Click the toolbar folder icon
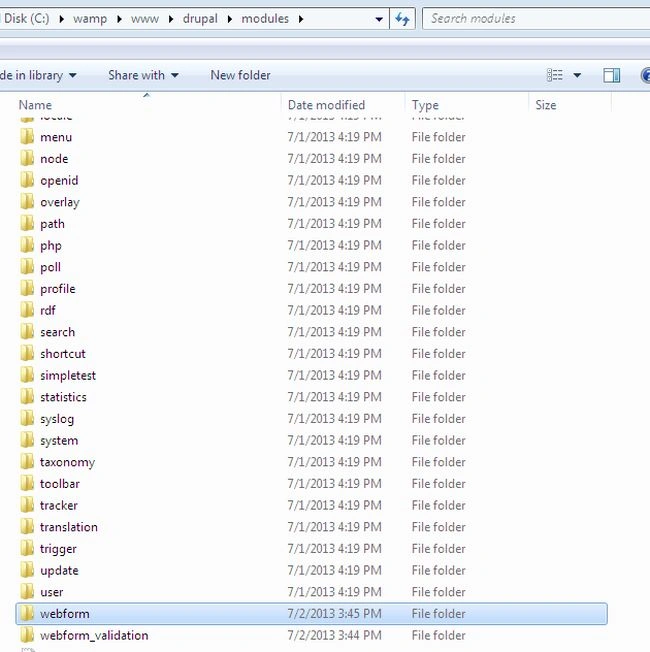 pos(27,483)
